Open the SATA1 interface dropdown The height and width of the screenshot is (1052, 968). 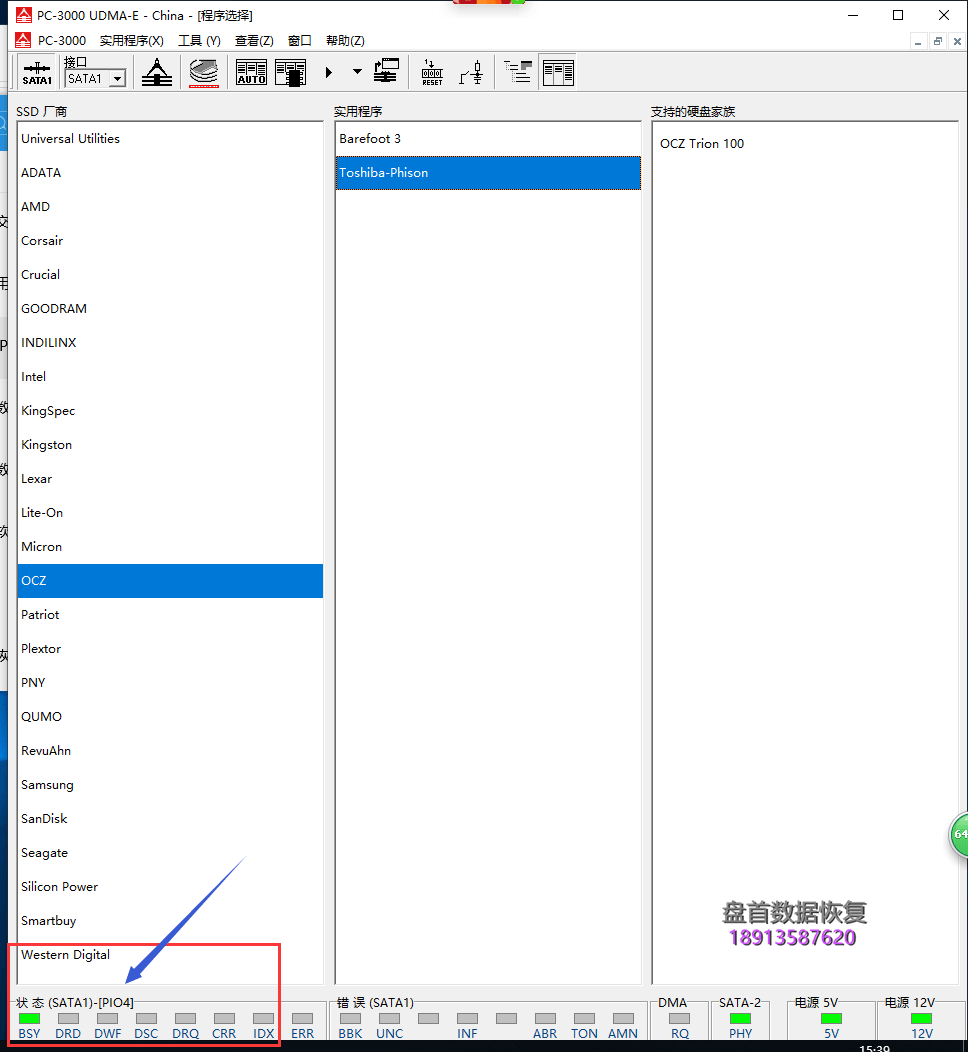click(x=118, y=78)
